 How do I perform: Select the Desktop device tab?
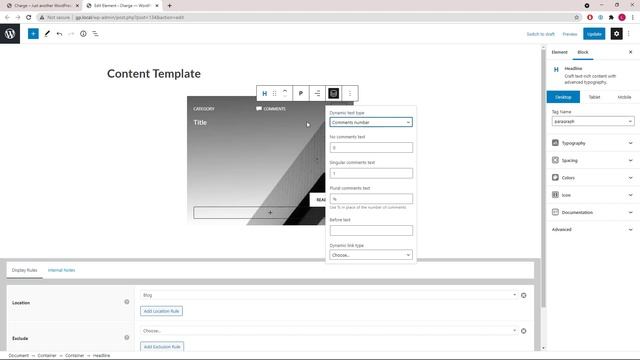[x=563, y=97]
